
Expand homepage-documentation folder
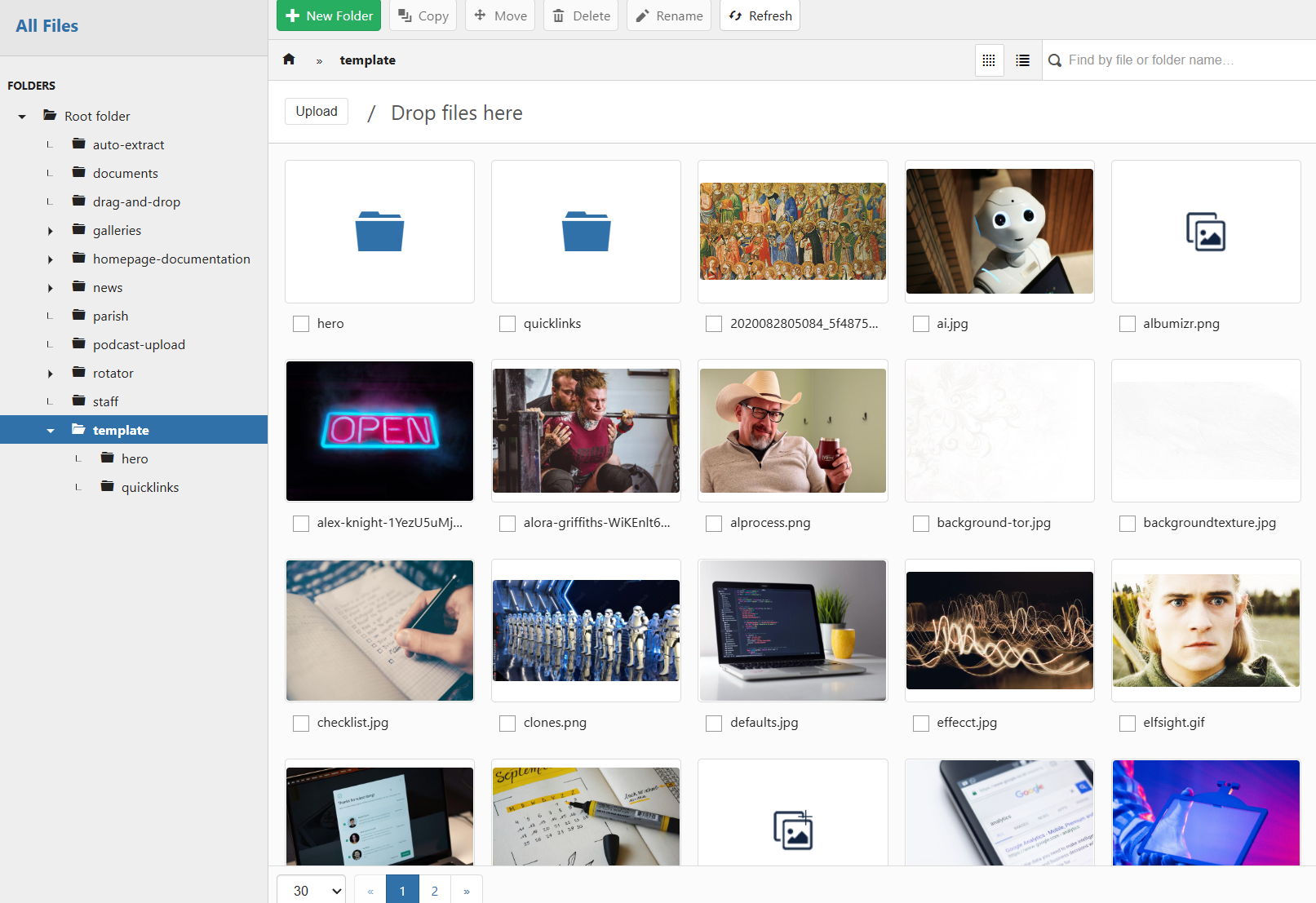[51, 259]
